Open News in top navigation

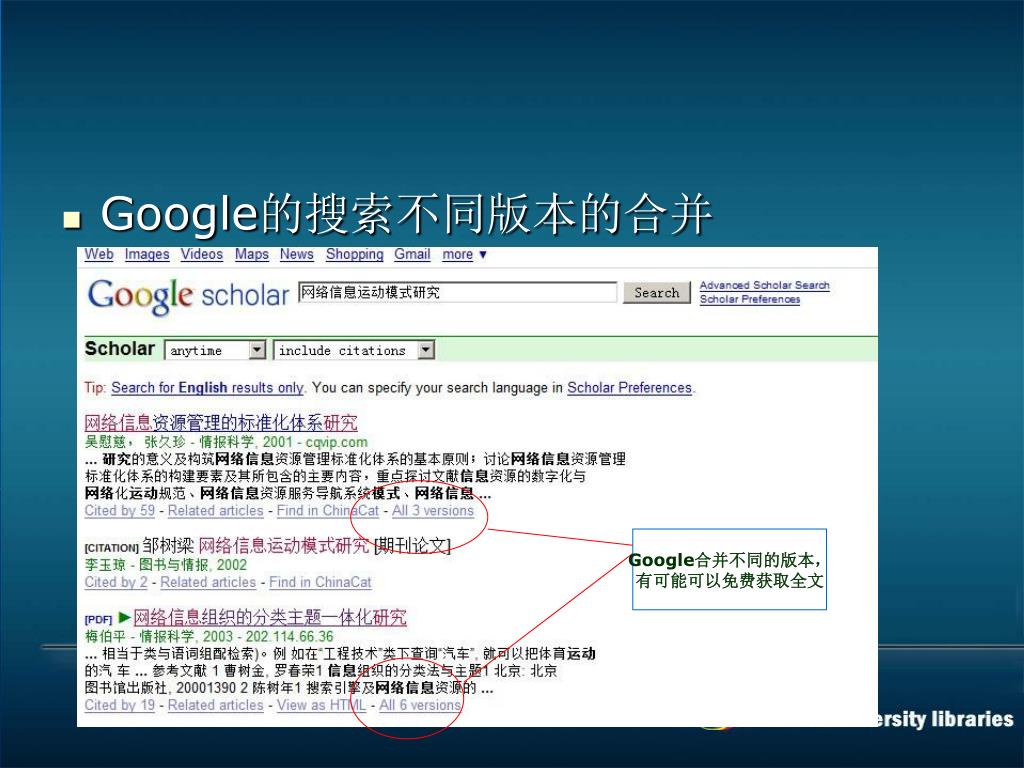pos(296,255)
